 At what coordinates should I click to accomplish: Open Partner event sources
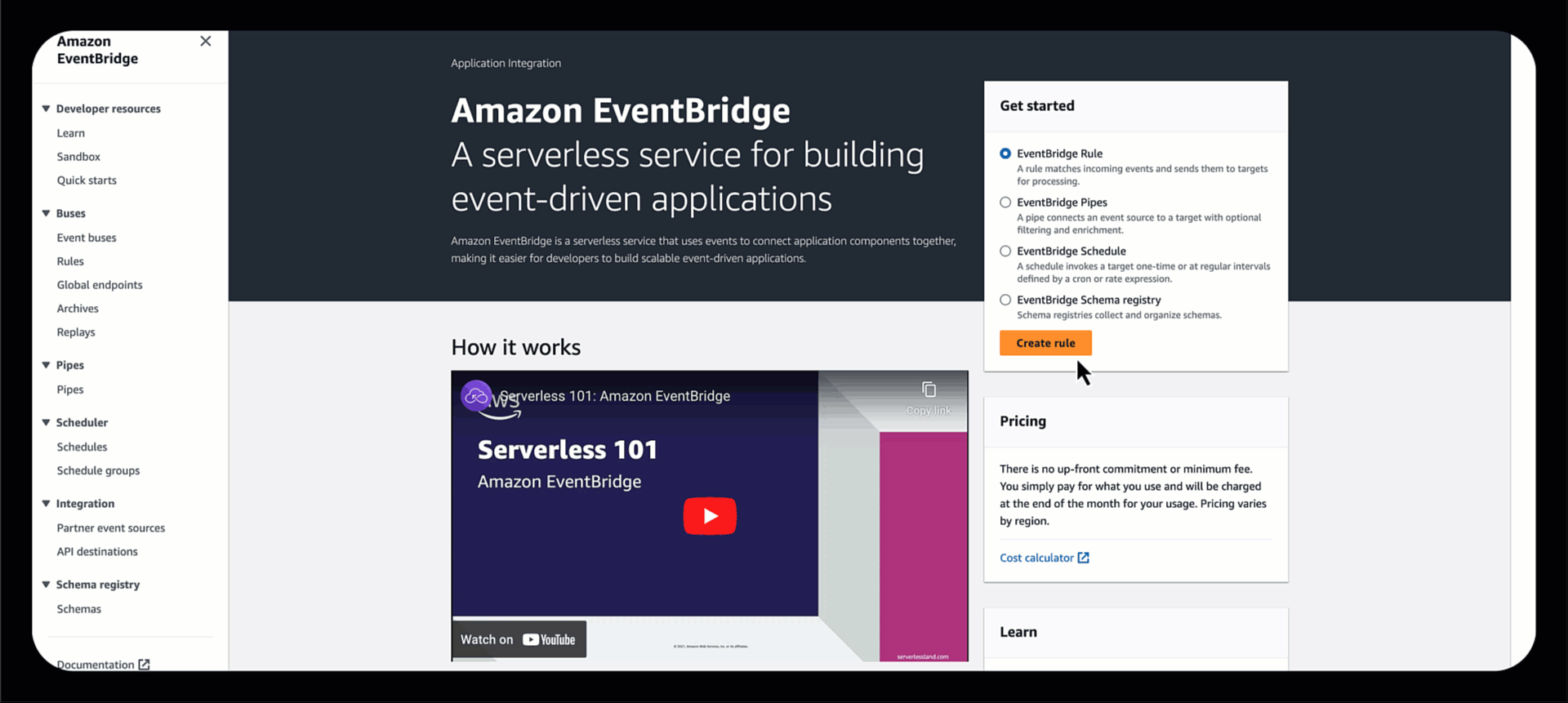pyautogui.click(x=111, y=528)
